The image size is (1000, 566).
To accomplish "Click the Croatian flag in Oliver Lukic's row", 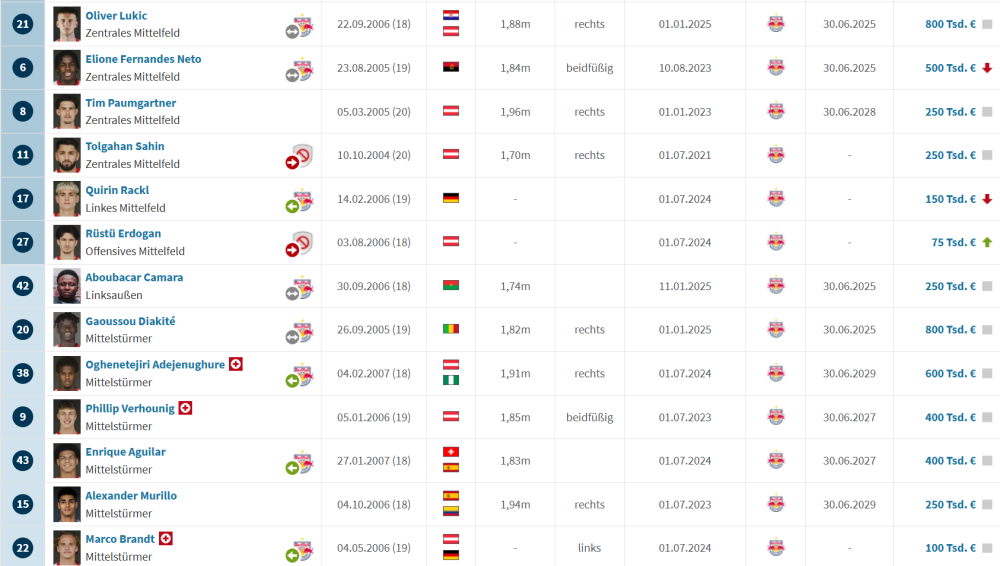I will 451,16.
